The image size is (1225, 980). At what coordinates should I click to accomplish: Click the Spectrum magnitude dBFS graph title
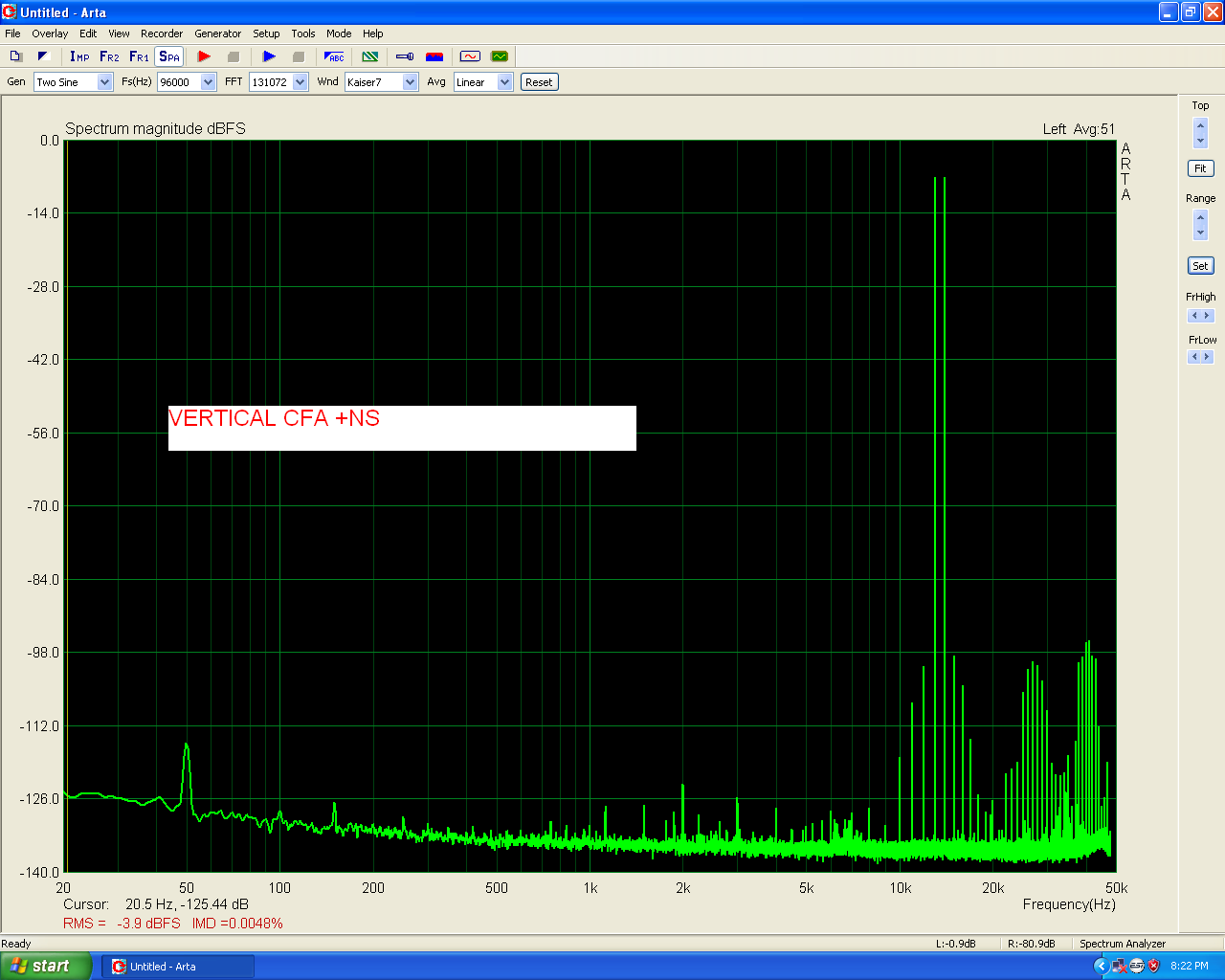[155, 128]
